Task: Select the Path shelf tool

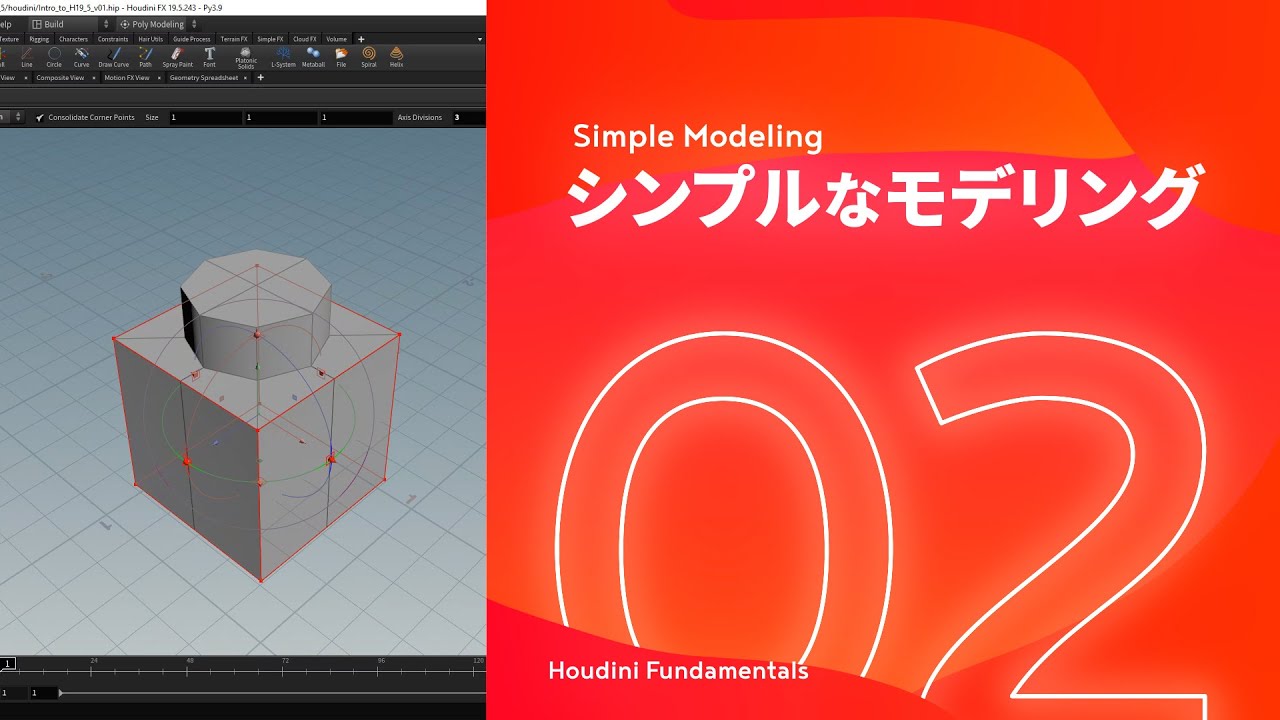Action: coord(146,56)
